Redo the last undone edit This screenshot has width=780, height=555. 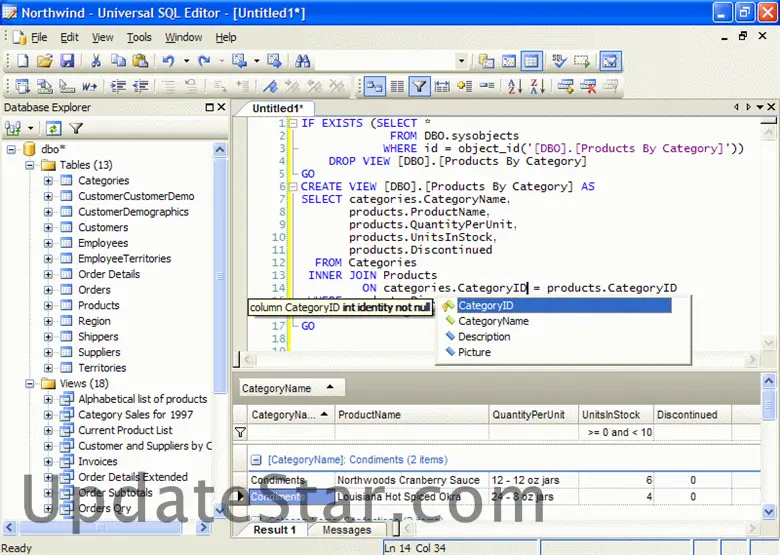tap(204, 61)
